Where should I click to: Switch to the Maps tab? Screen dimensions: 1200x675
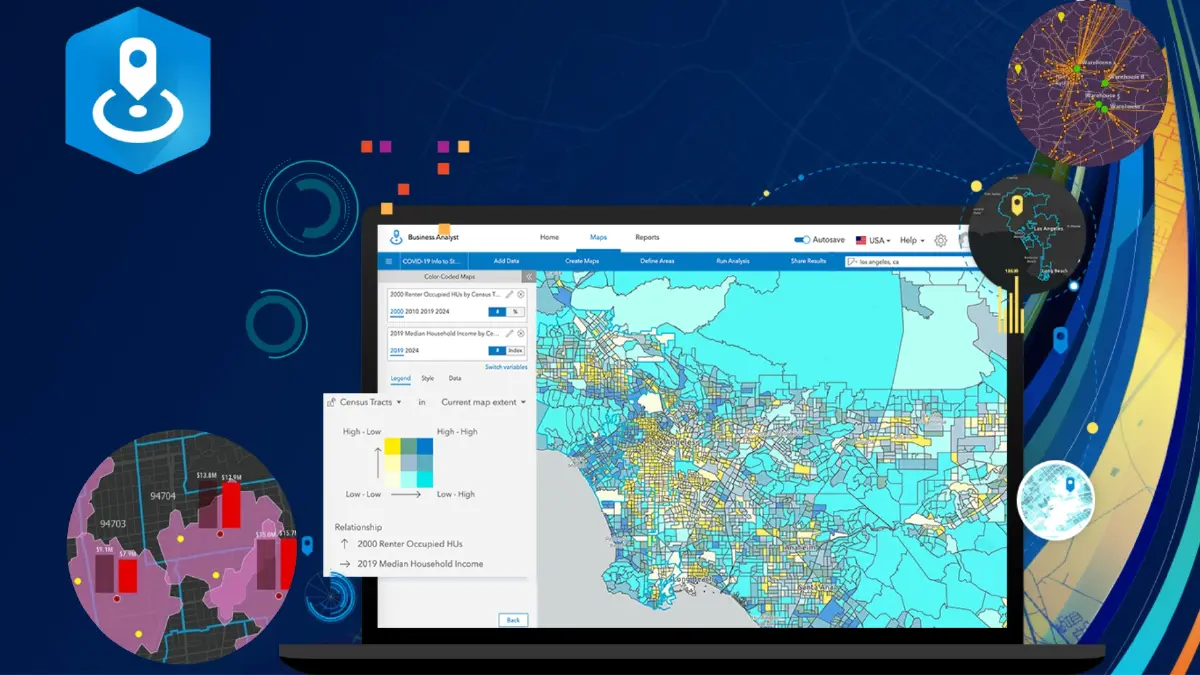point(598,238)
